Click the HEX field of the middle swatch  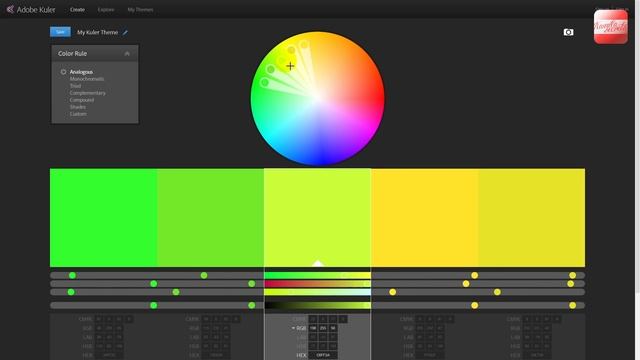coord(323,355)
